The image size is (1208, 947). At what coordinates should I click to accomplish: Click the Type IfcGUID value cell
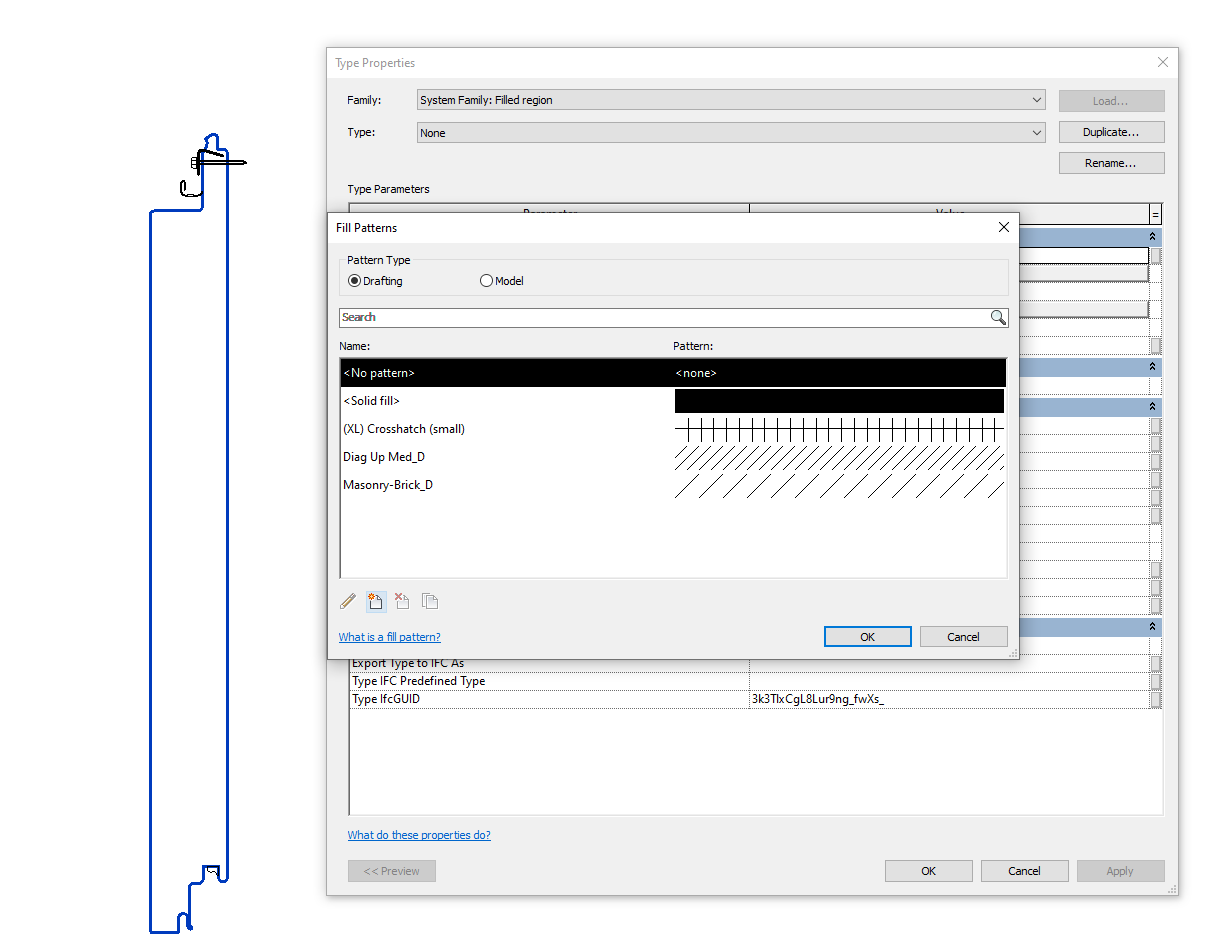pos(948,699)
